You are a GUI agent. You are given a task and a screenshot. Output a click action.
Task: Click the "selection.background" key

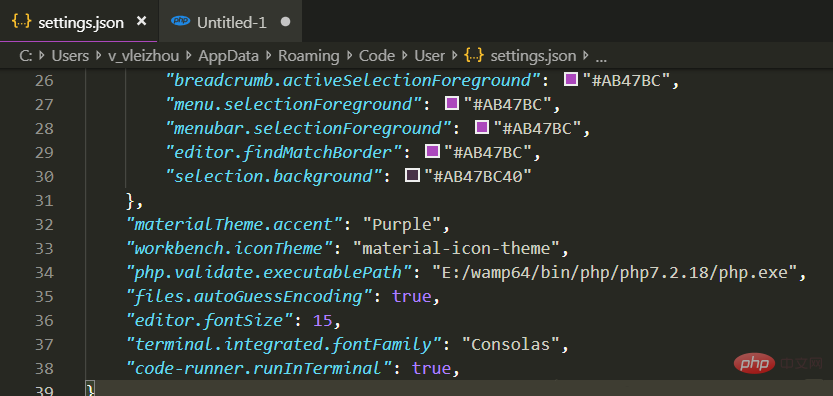click(x=275, y=176)
